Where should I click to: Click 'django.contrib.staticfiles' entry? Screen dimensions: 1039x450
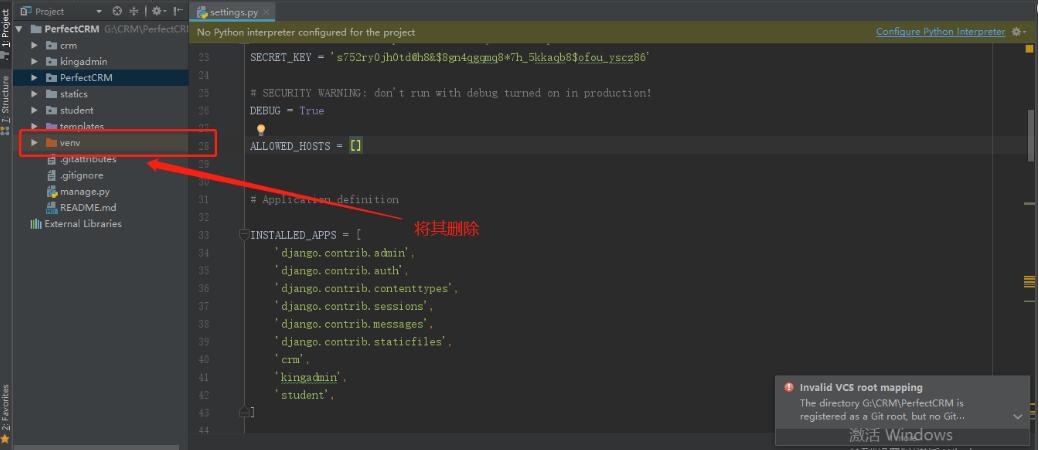click(363, 342)
